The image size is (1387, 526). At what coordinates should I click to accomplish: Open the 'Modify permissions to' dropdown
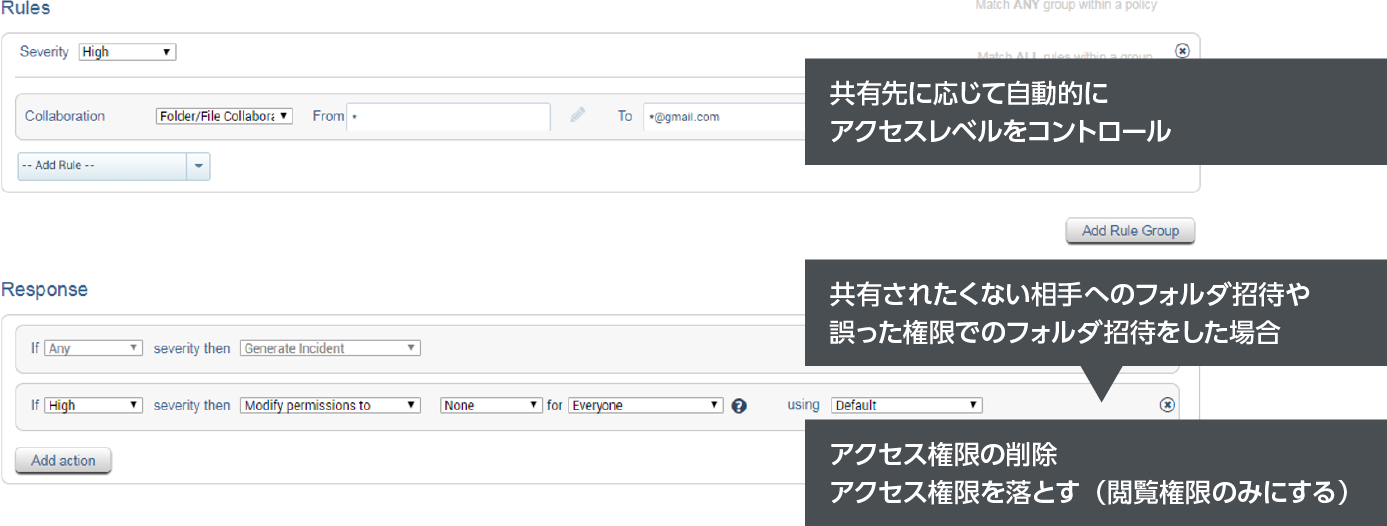click(330, 405)
